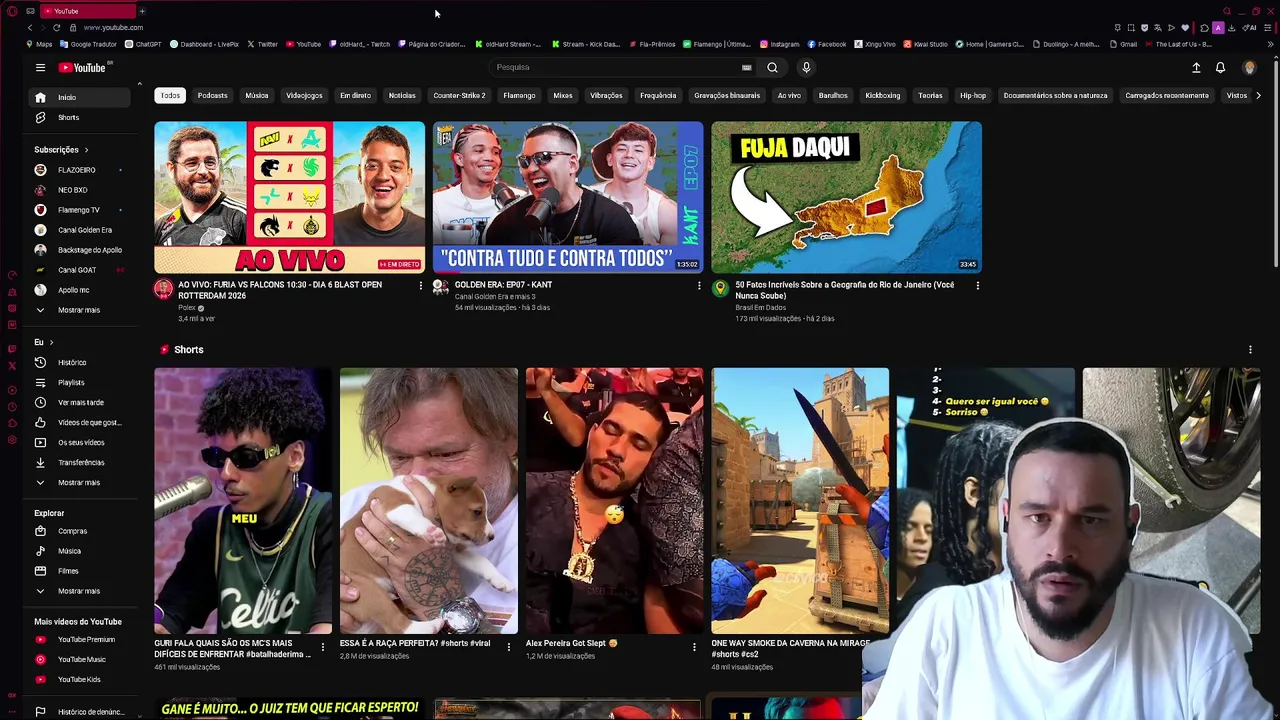Viewport: 1280px width, 720px height.
Task: Select the Videojogos filter chip
Action: [x=304, y=95]
